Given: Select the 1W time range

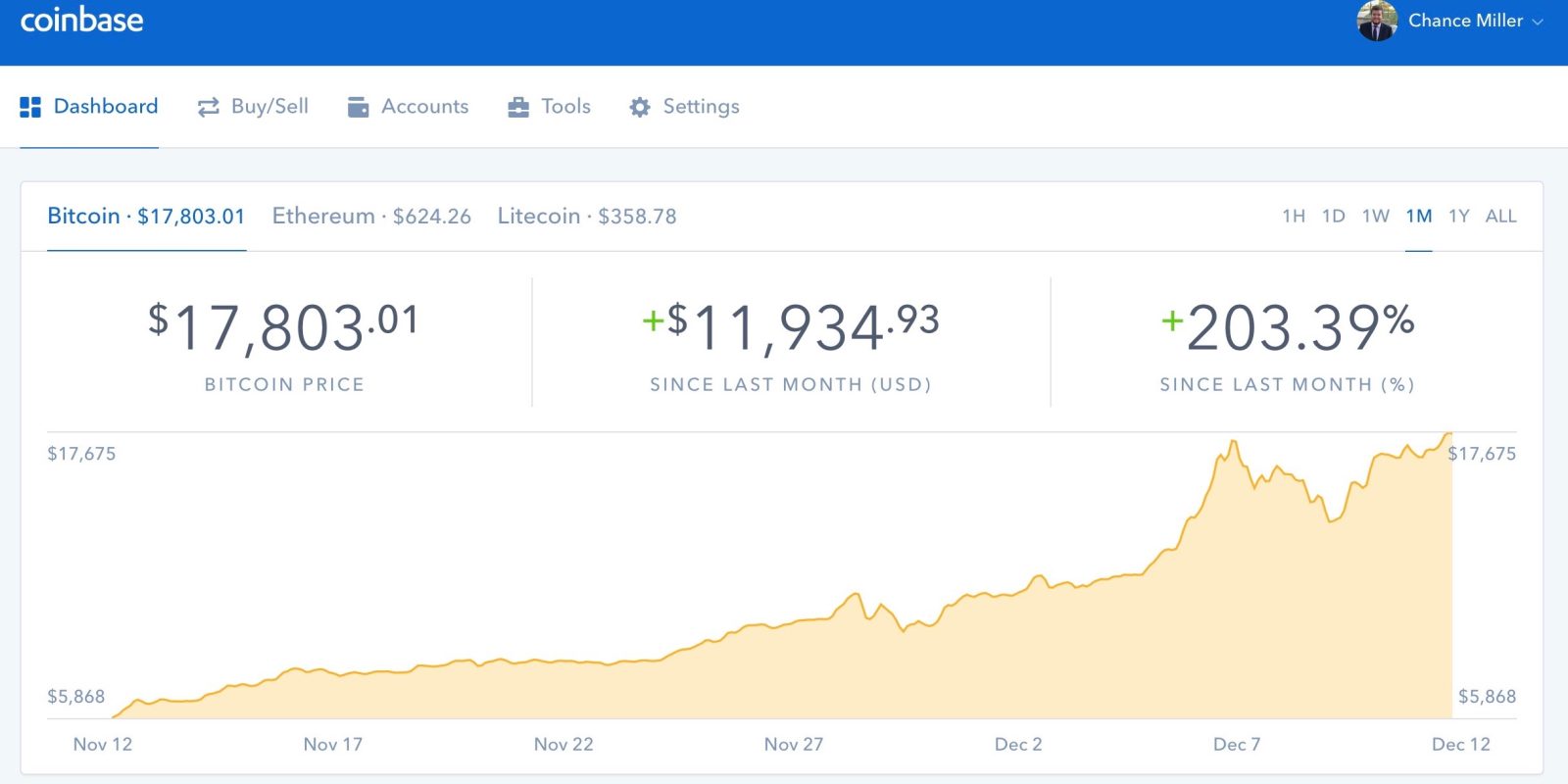Looking at the screenshot, I should point(1375,216).
